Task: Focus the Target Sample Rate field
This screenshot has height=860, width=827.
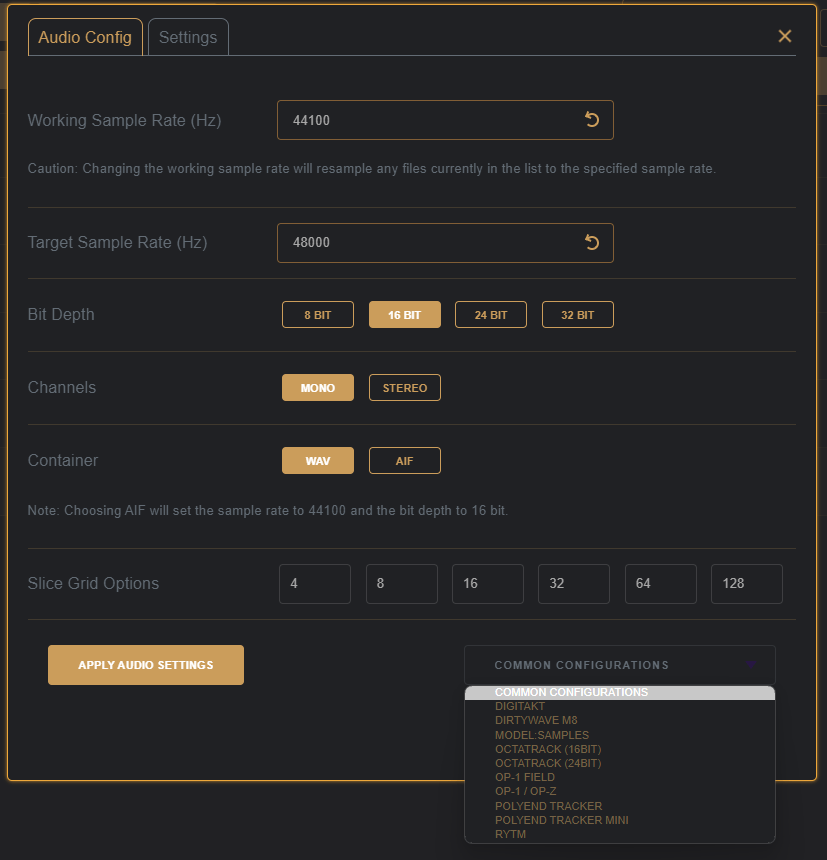Action: 430,243
